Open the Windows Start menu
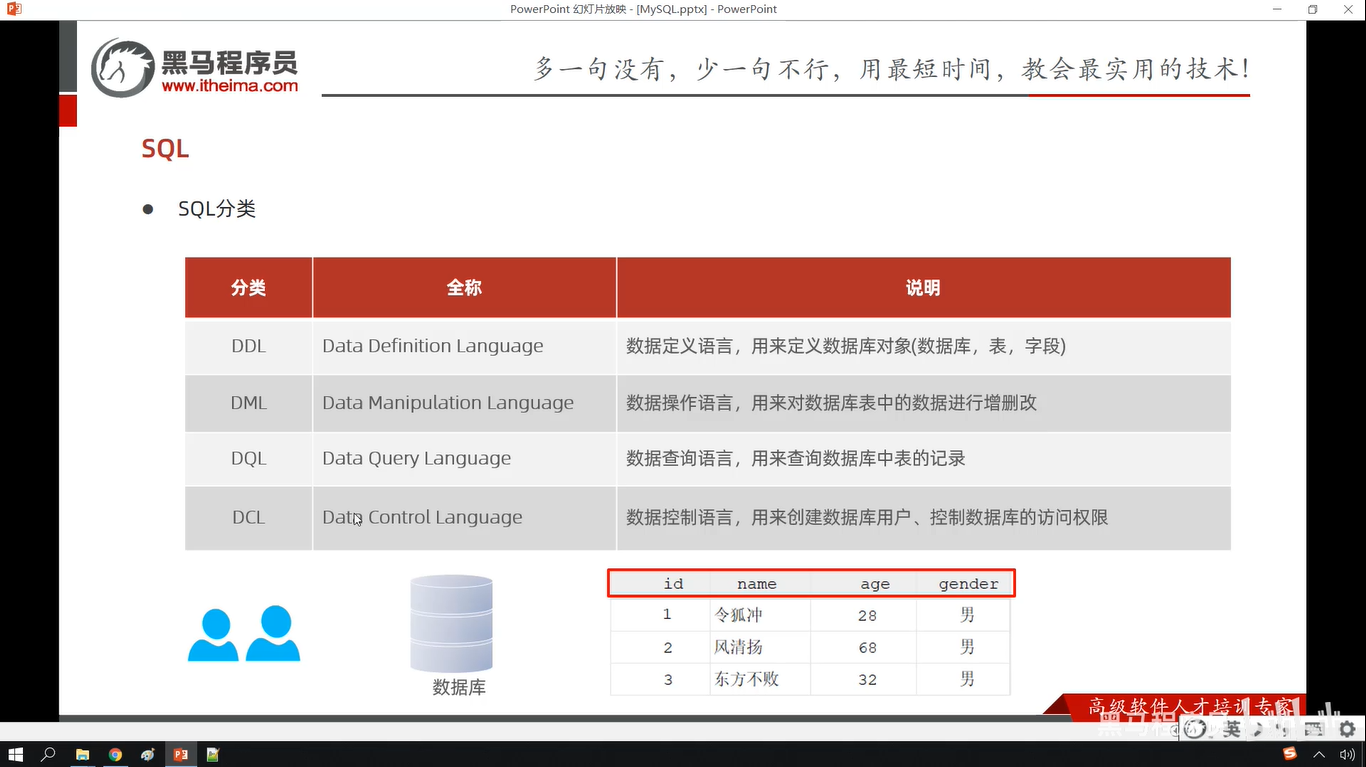Image resolution: width=1366 pixels, height=767 pixels. coord(16,754)
